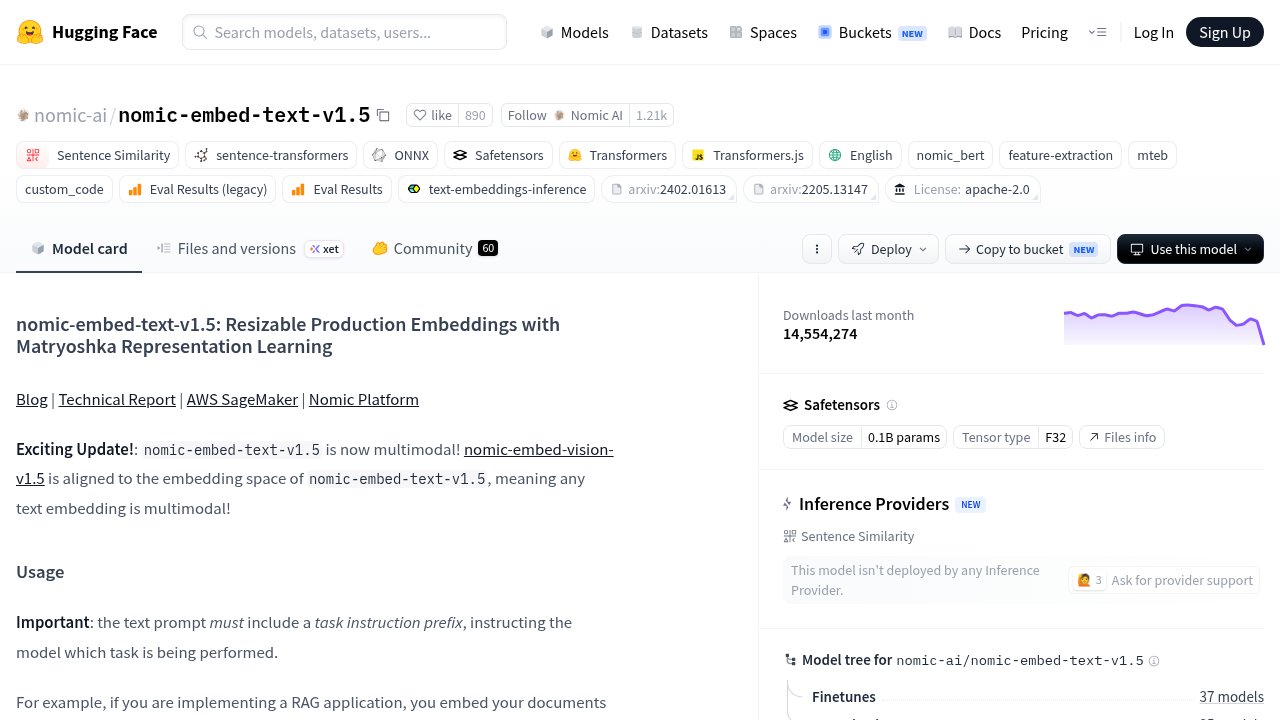
Task: Click the Transformers library tag
Action: (x=617, y=155)
